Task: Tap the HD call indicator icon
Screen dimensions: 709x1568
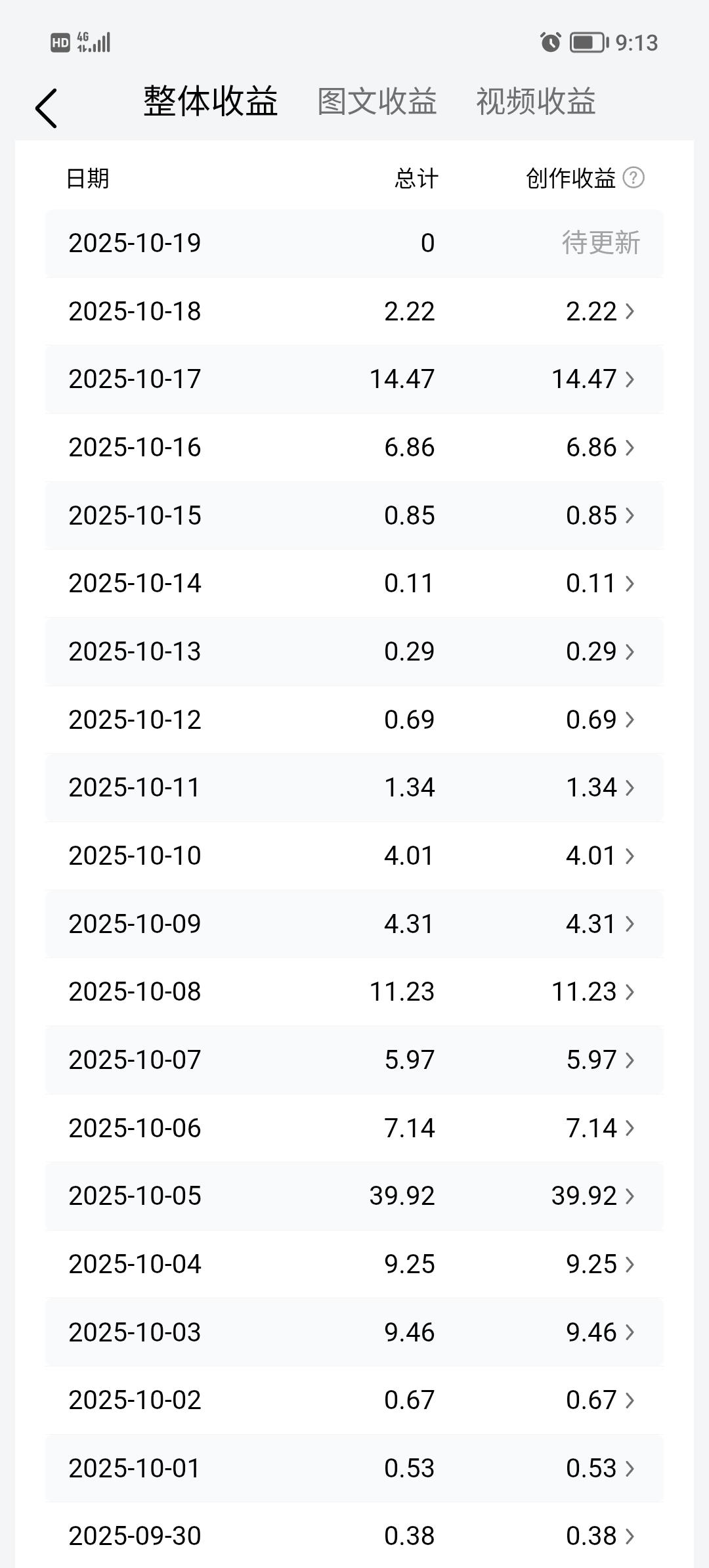Action: (60, 43)
